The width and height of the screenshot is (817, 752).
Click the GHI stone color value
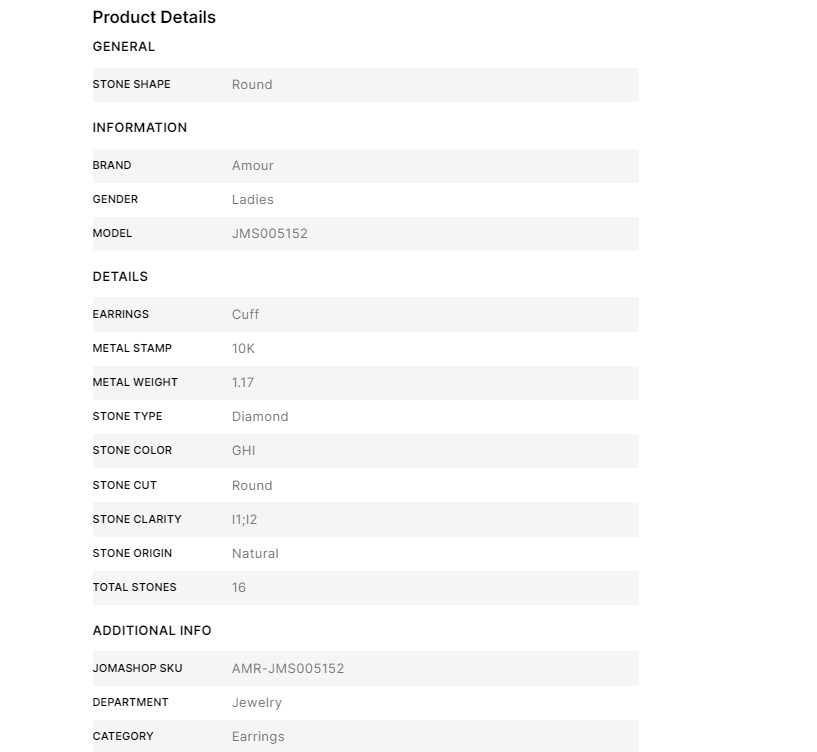pos(243,451)
